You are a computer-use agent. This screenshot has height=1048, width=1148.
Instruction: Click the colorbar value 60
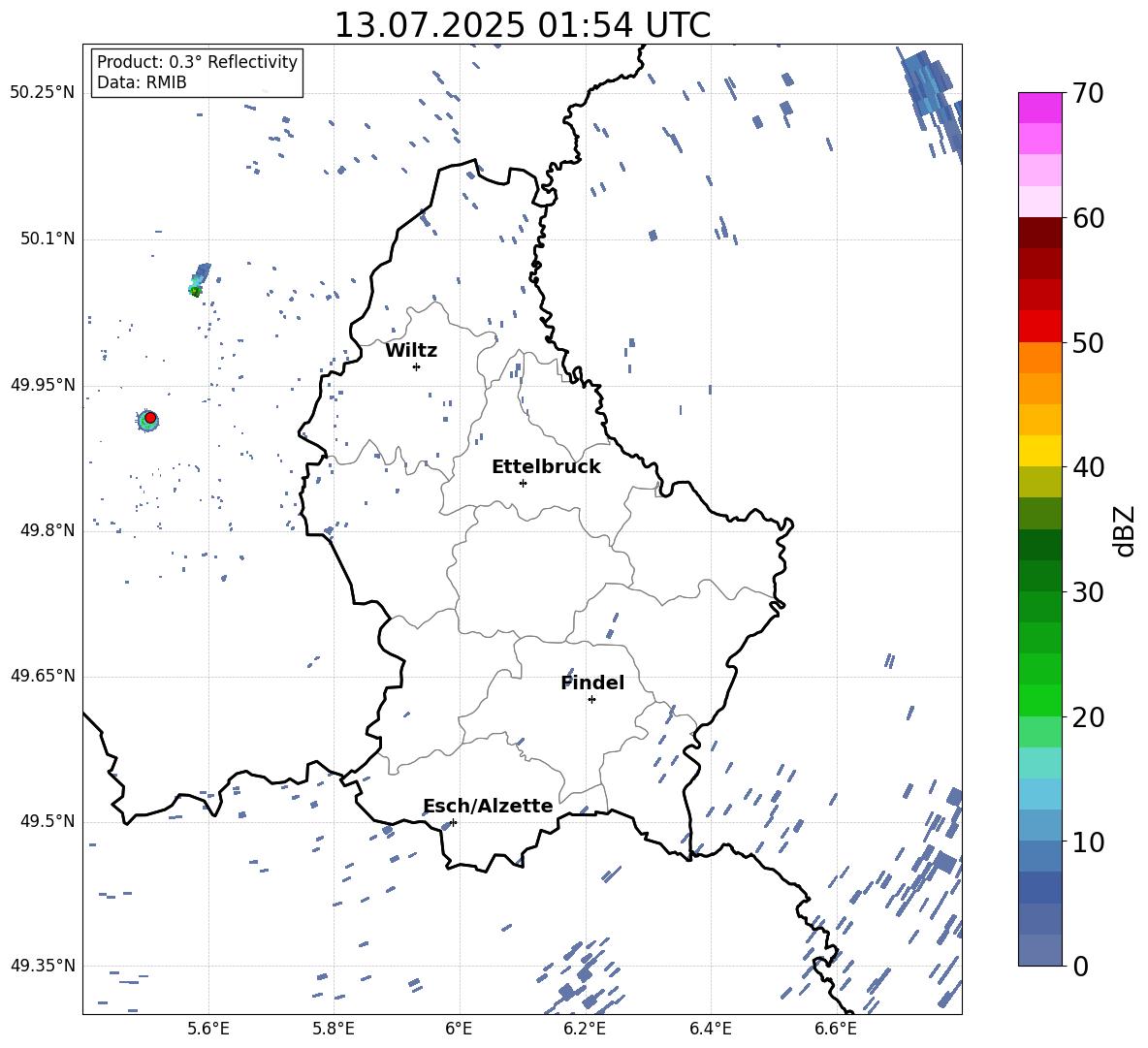(x=1088, y=218)
